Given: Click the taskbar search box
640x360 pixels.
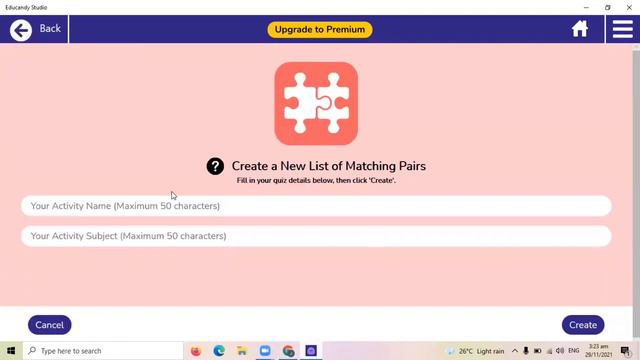Looking at the screenshot, I should coord(103,351).
